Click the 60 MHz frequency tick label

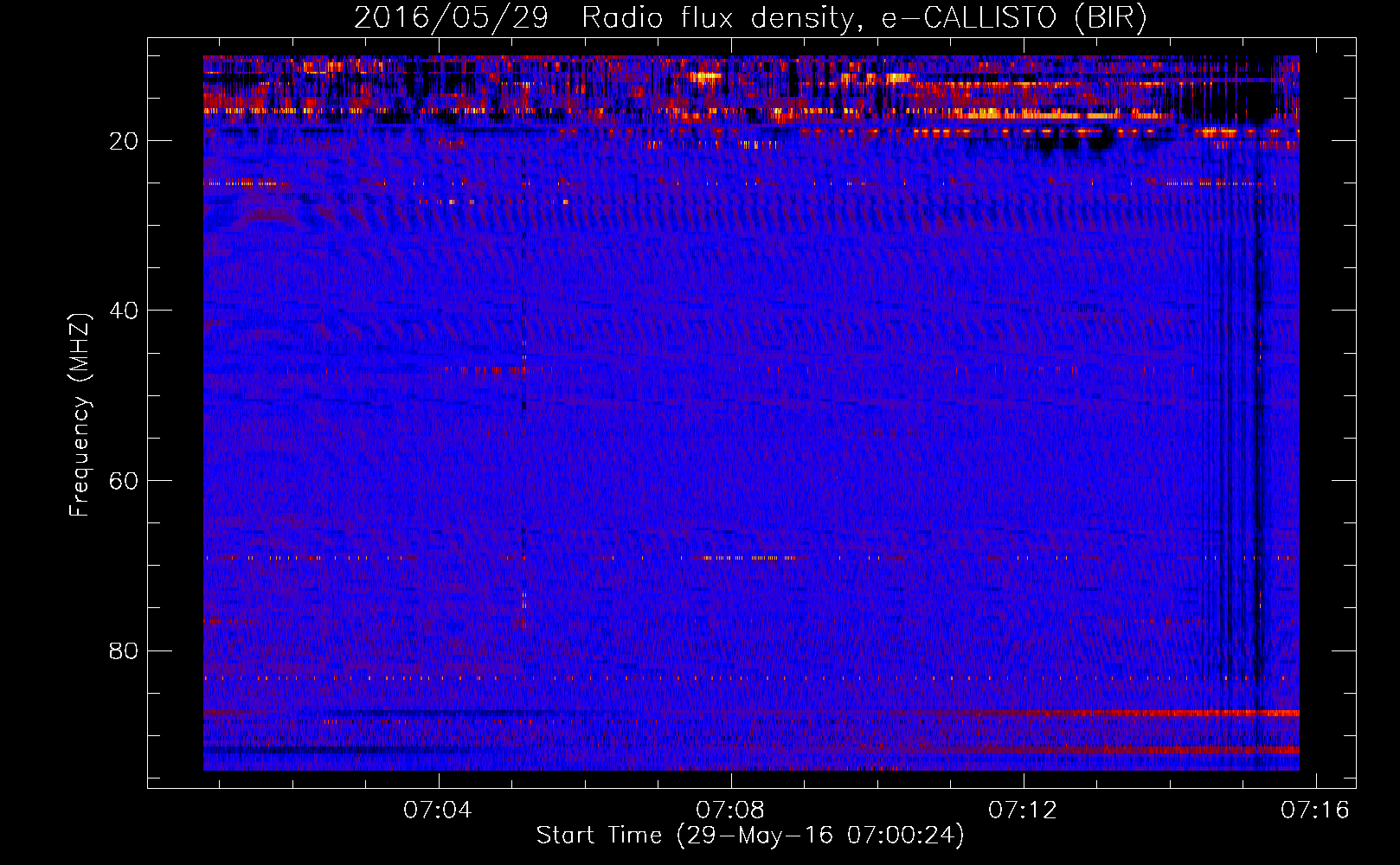coord(125,481)
